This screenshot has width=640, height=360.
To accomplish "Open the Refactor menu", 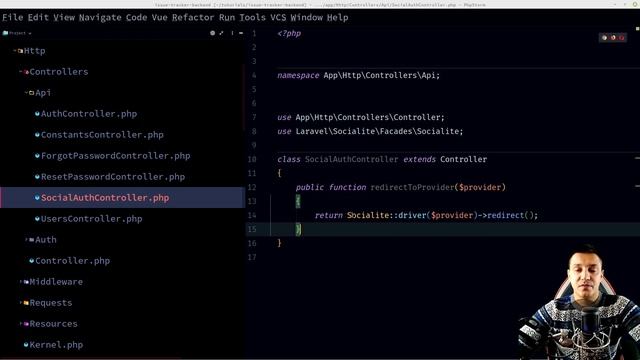I will coord(193,18).
